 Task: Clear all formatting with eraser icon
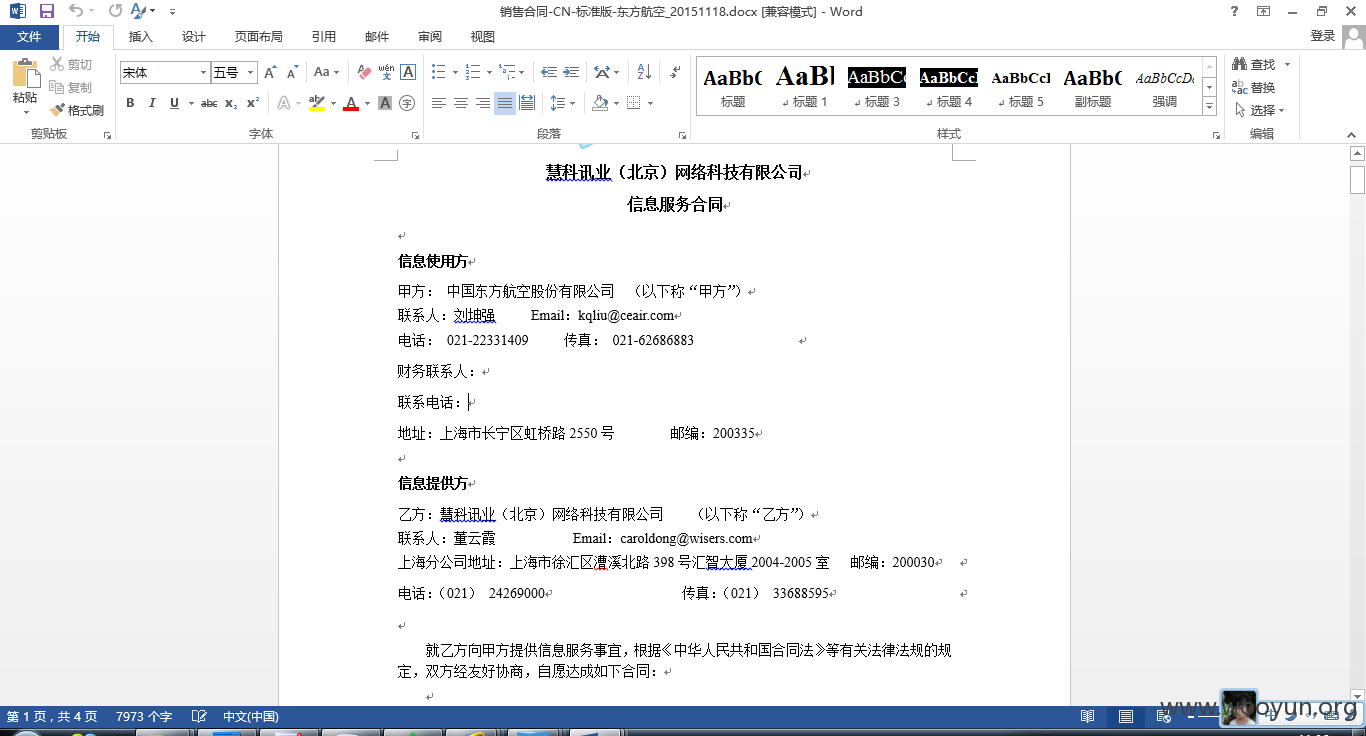click(363, 72)
